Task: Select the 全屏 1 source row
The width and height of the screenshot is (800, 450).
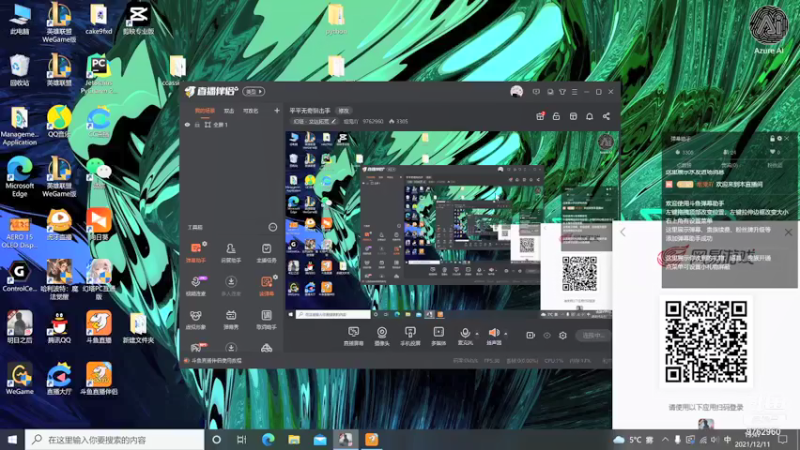Action: 231,124
